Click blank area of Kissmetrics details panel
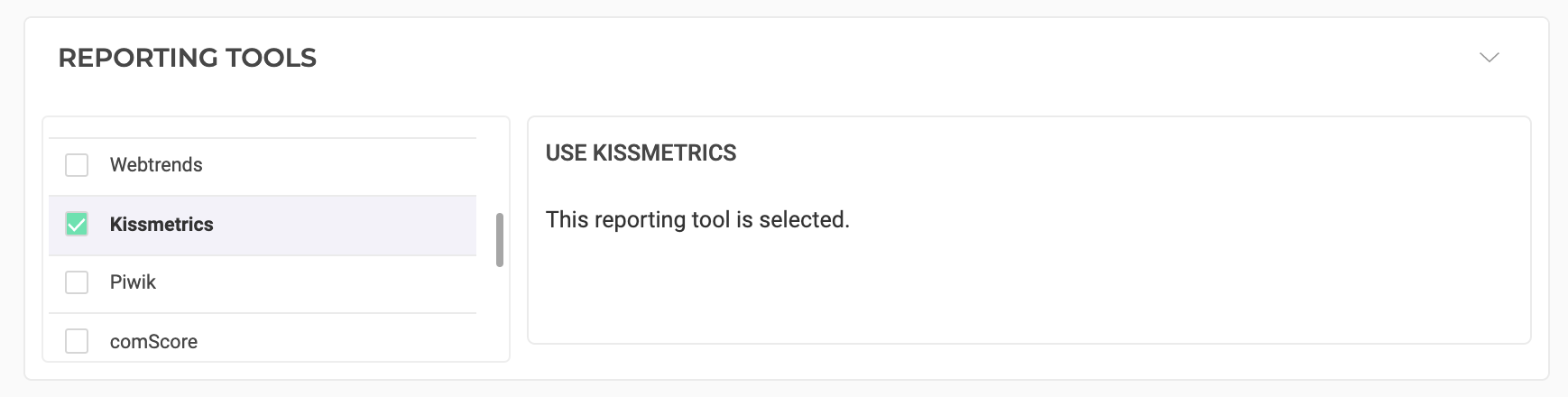This screenshot has height=397, width=1568. pyautogui.click(x=1028, y=289)
